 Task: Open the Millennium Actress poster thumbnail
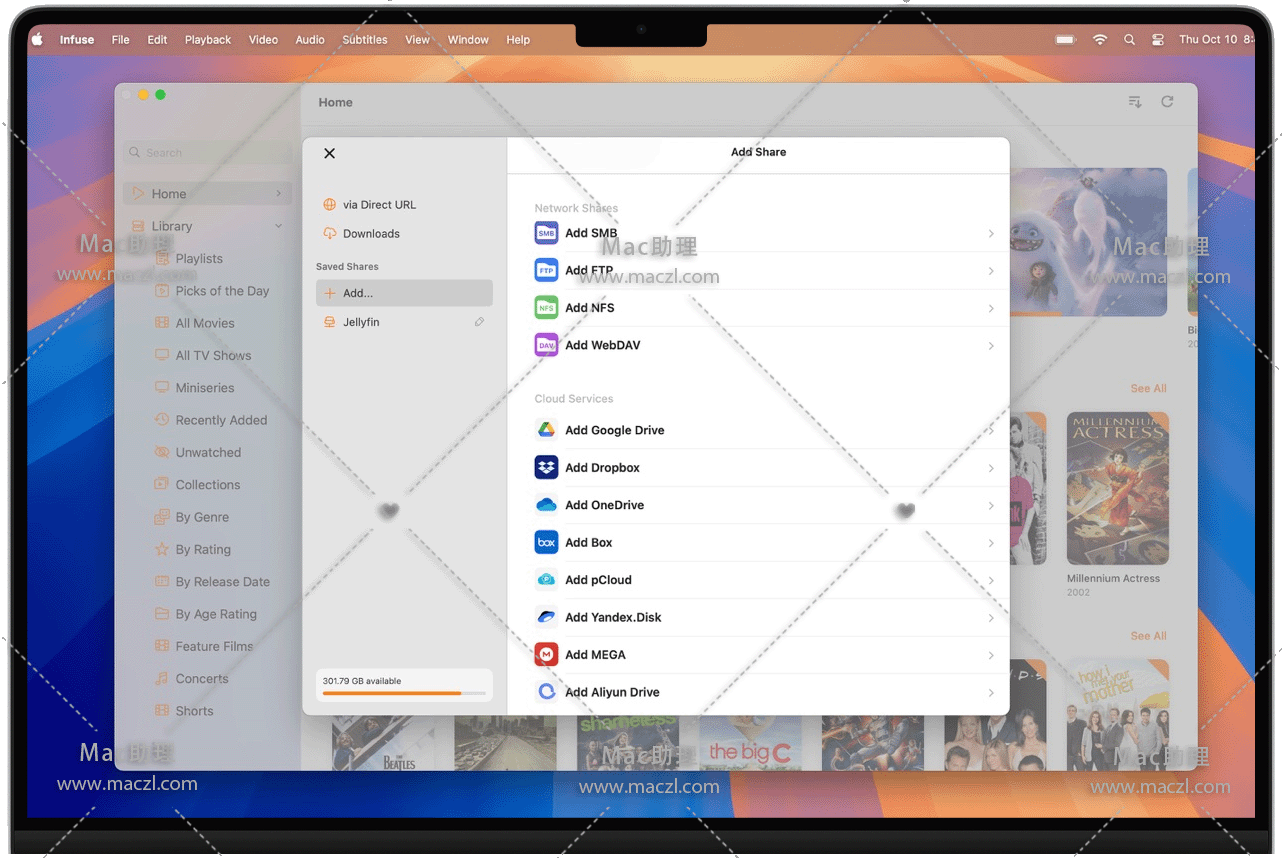pyautogui.click(x=1117, y=489)
